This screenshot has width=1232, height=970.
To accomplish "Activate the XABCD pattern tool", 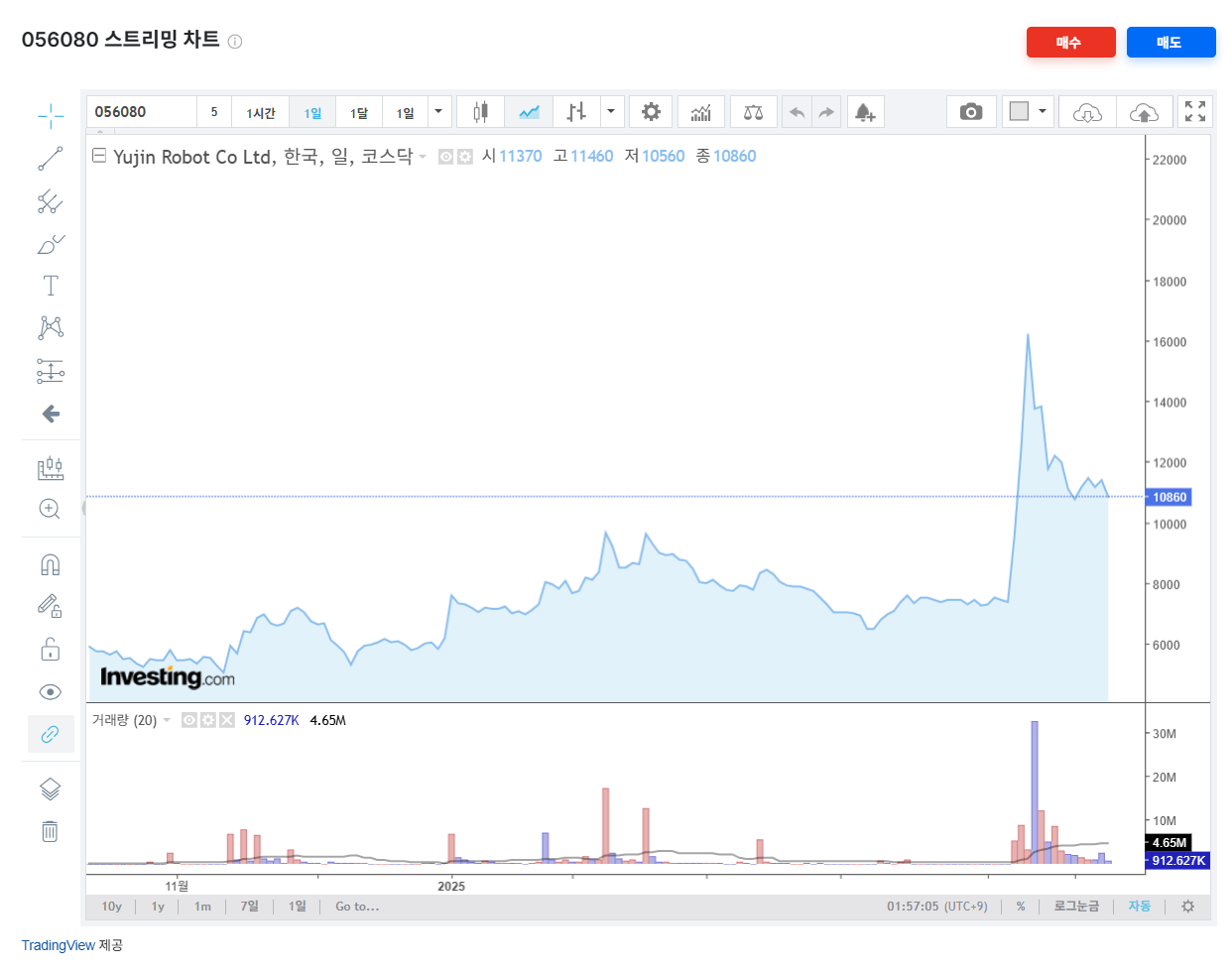I will pos(51,327).
